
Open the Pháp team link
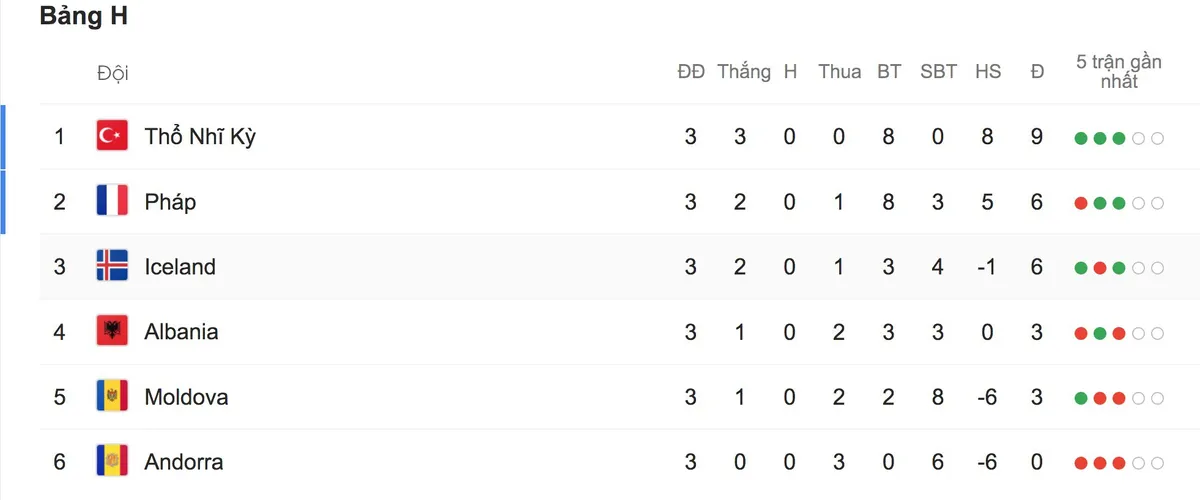(170, 202)
